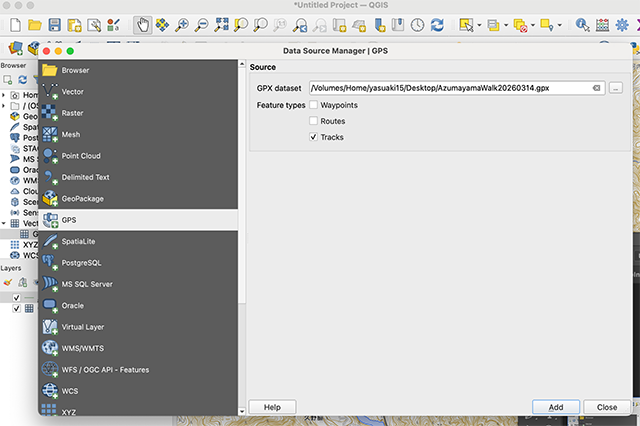Expand the Home node in Browser
This screenshot has width=640, height=426.
click(4, 95)
